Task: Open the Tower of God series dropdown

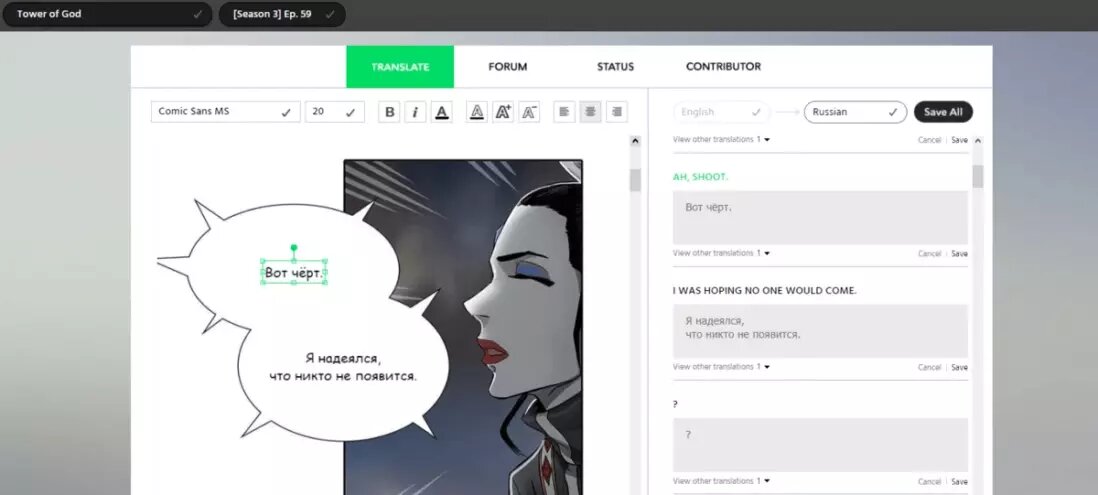Action: 107,14
